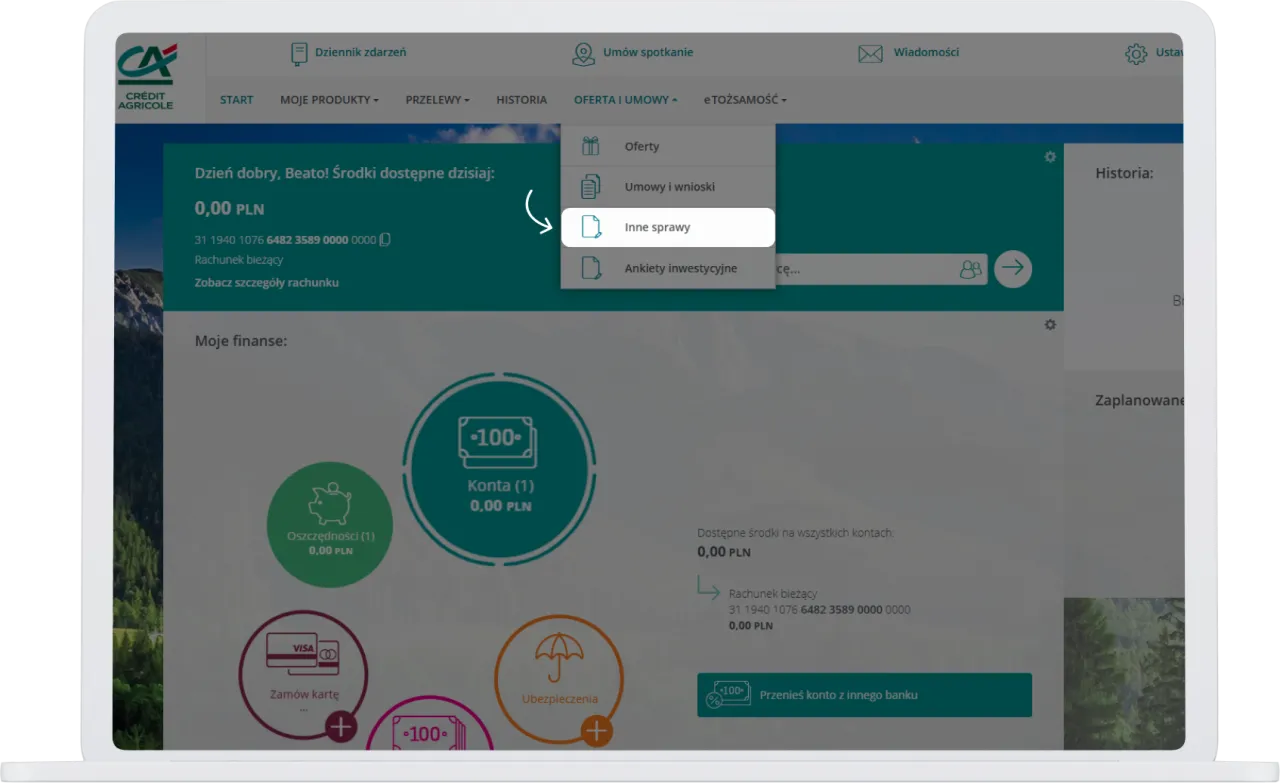Open Dziennik zdarzeń event log
This screenshot has height=783, width=1280.
(x=299, y=53)
